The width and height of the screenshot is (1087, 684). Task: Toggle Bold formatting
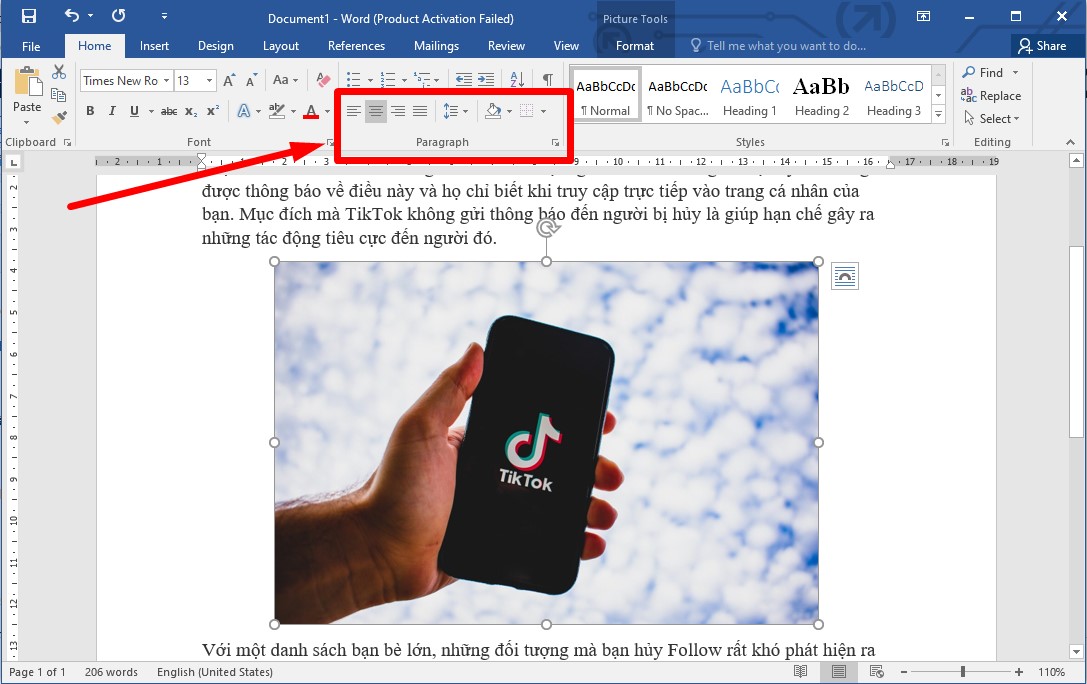coord(90,111)
